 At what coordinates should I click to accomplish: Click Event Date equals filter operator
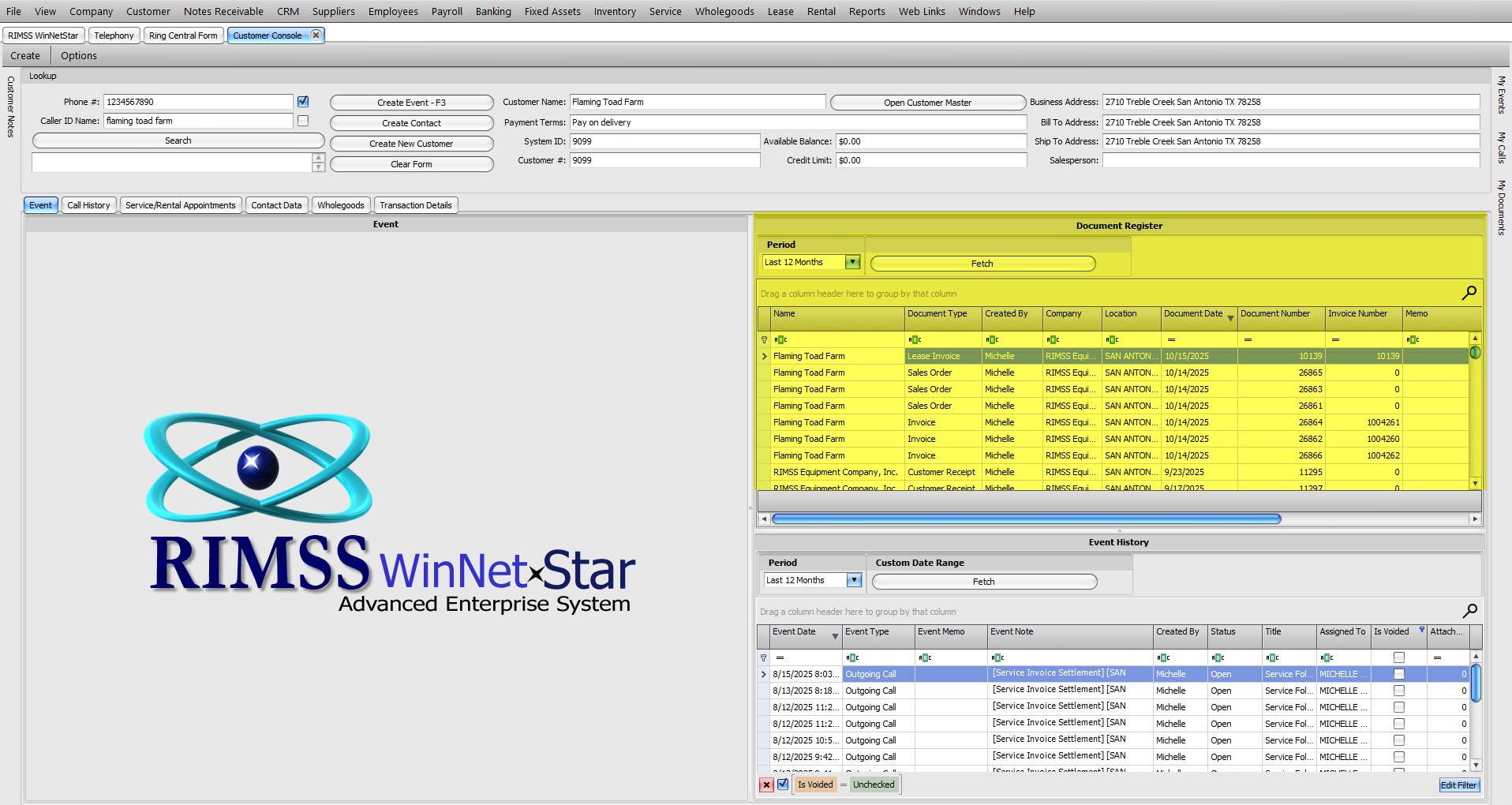(x=780, y=657)
